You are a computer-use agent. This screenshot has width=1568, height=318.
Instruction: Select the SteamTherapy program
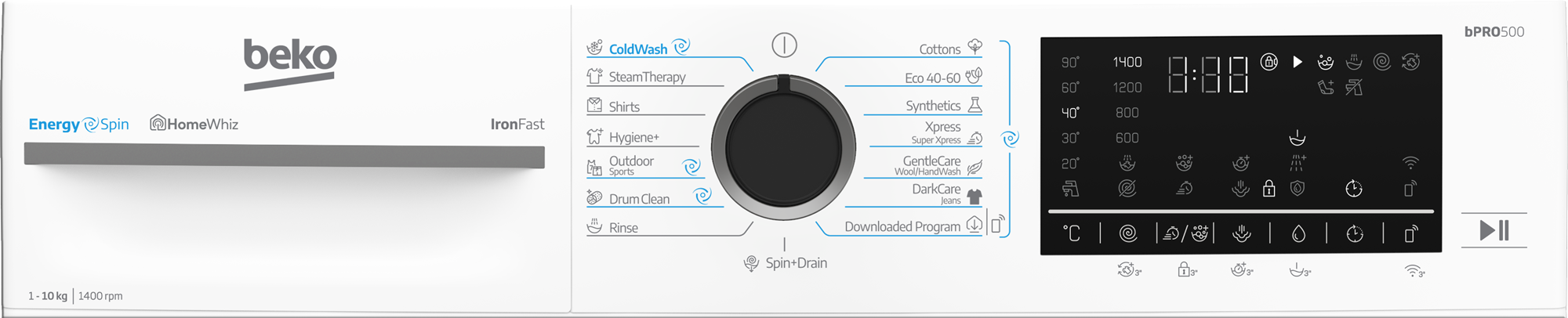[636, 77]
